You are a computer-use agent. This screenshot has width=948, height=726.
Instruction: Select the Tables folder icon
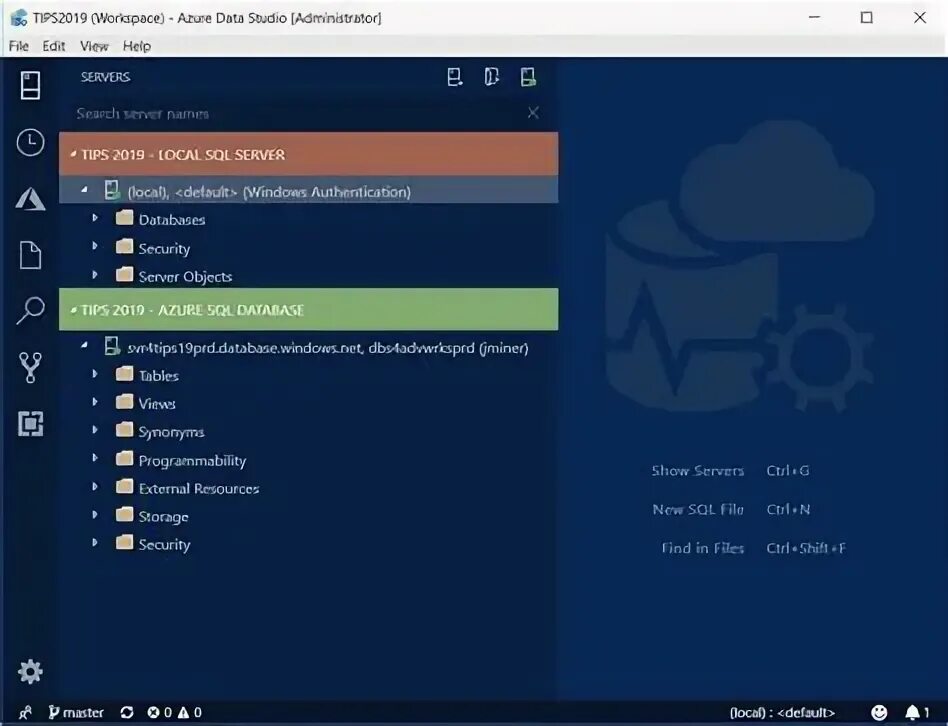click(125, 374)
